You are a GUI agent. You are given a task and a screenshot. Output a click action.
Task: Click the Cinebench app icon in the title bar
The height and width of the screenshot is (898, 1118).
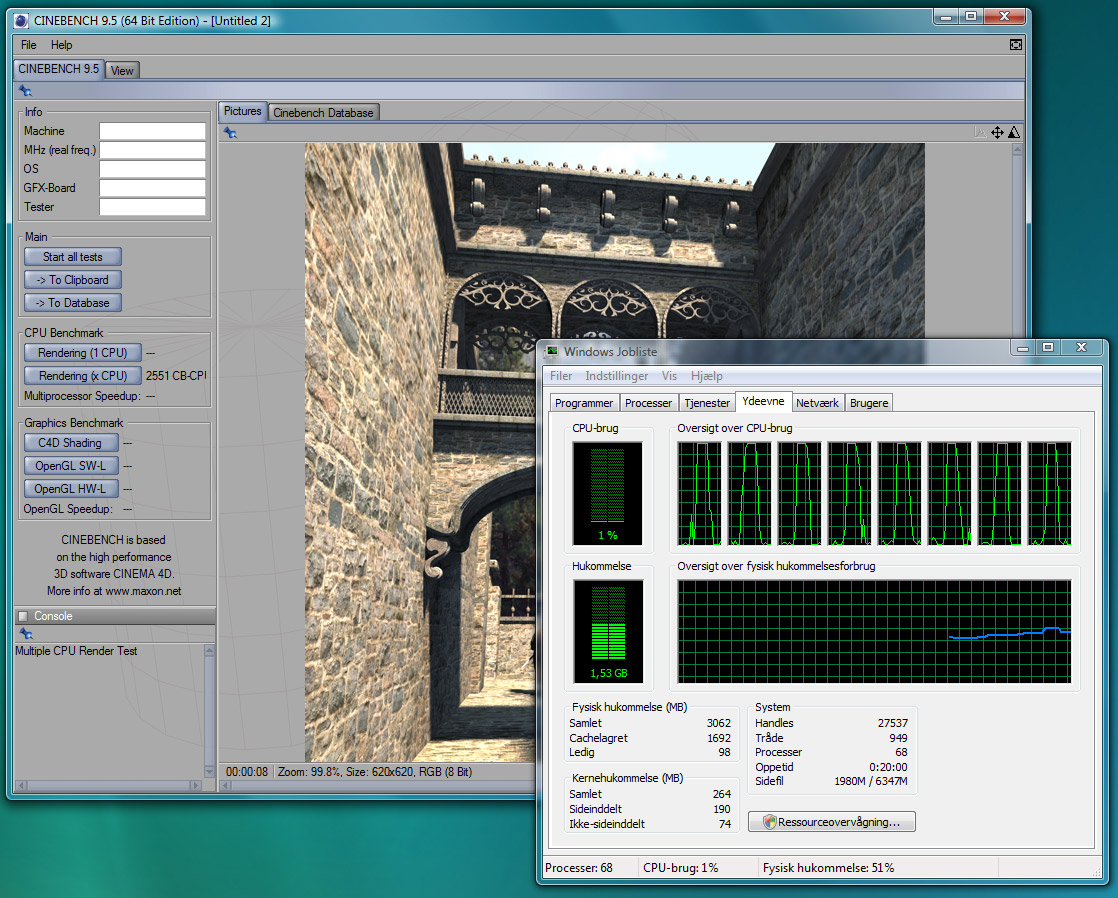[x=21, y=20]
